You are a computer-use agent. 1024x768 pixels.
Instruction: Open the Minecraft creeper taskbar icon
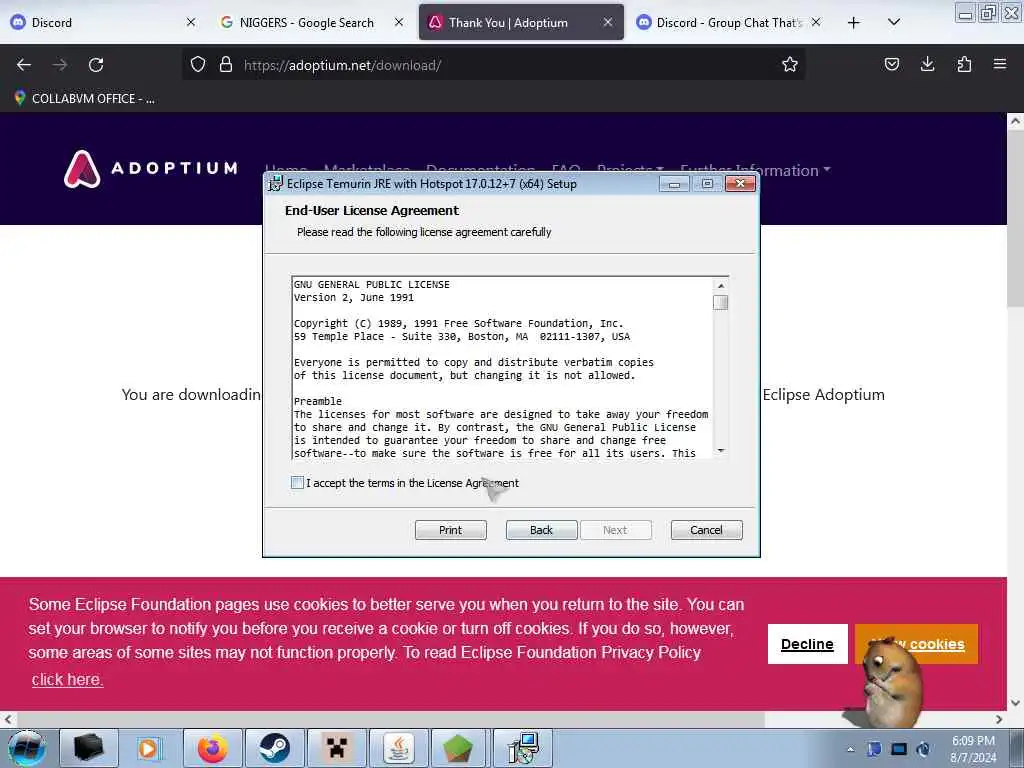(x=336, y=748)
